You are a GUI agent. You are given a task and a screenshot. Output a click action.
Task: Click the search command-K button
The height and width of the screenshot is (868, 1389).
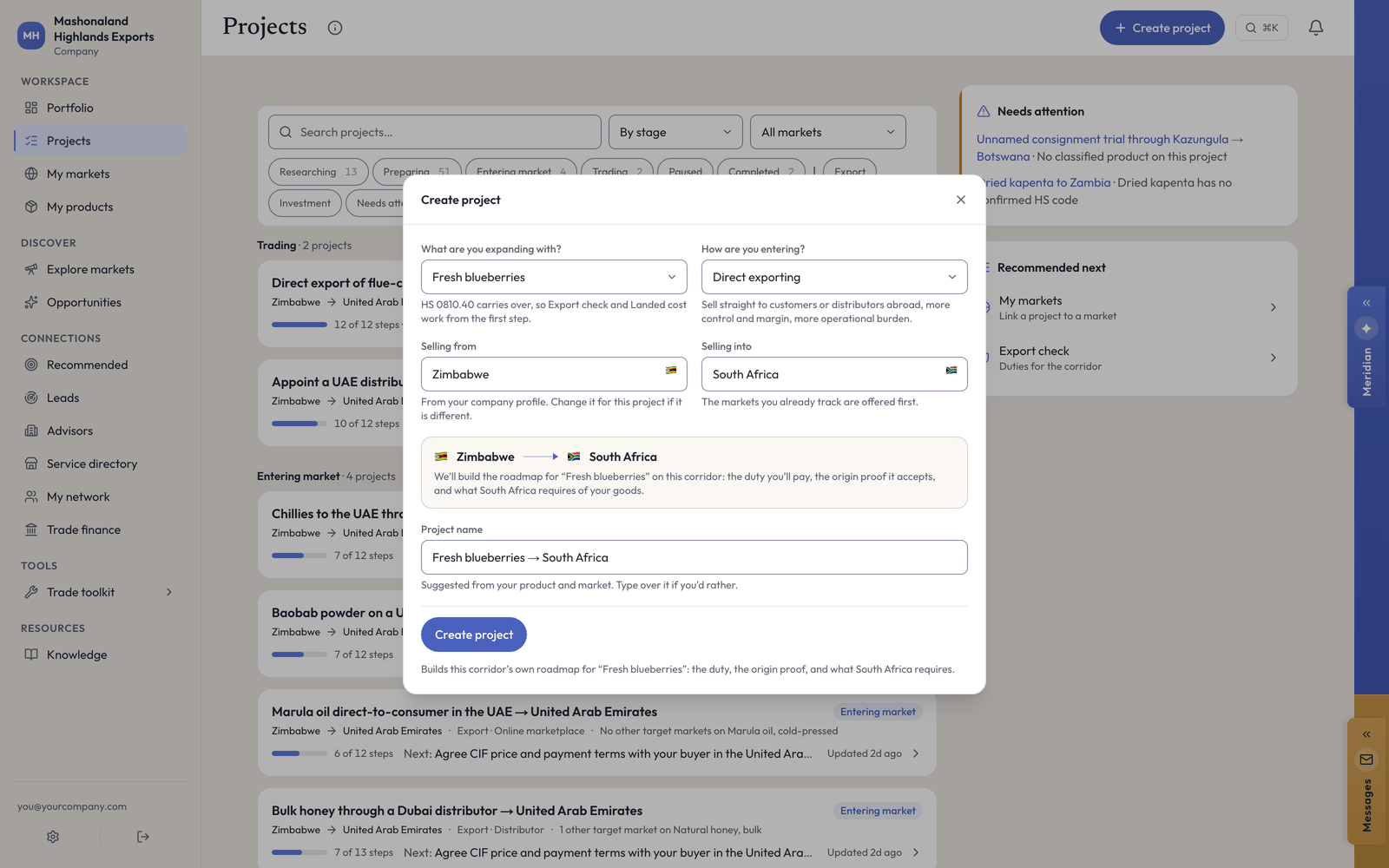(1262, 28)
